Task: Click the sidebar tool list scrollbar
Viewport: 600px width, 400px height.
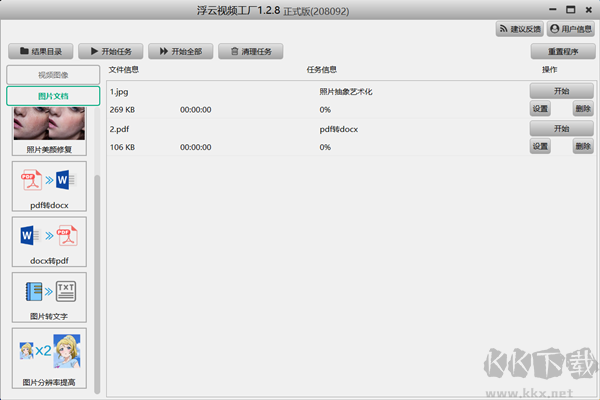Action: pyautogui.click(x=97, y=283)
